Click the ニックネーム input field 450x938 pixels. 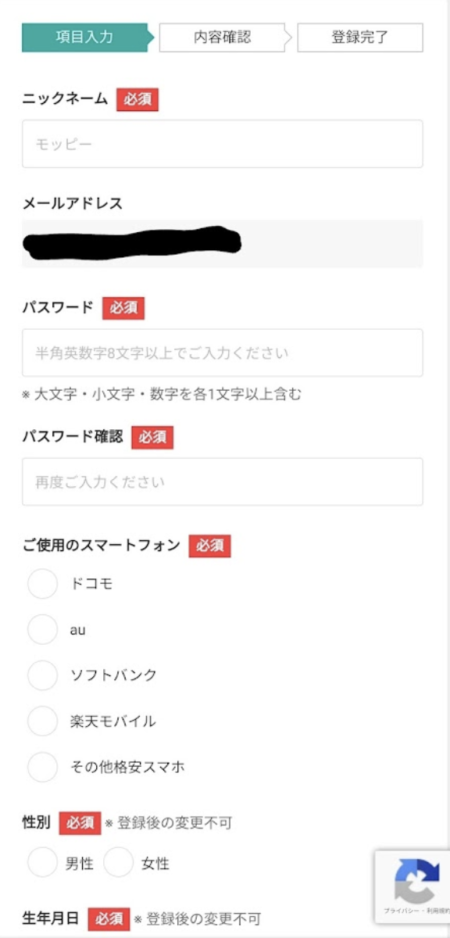(x=223, y=144)
